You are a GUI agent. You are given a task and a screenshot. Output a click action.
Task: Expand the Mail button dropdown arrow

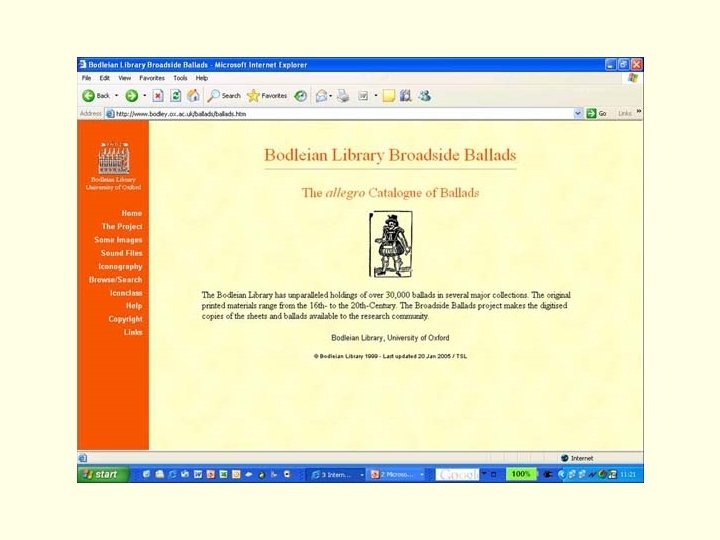pos(331,96)
